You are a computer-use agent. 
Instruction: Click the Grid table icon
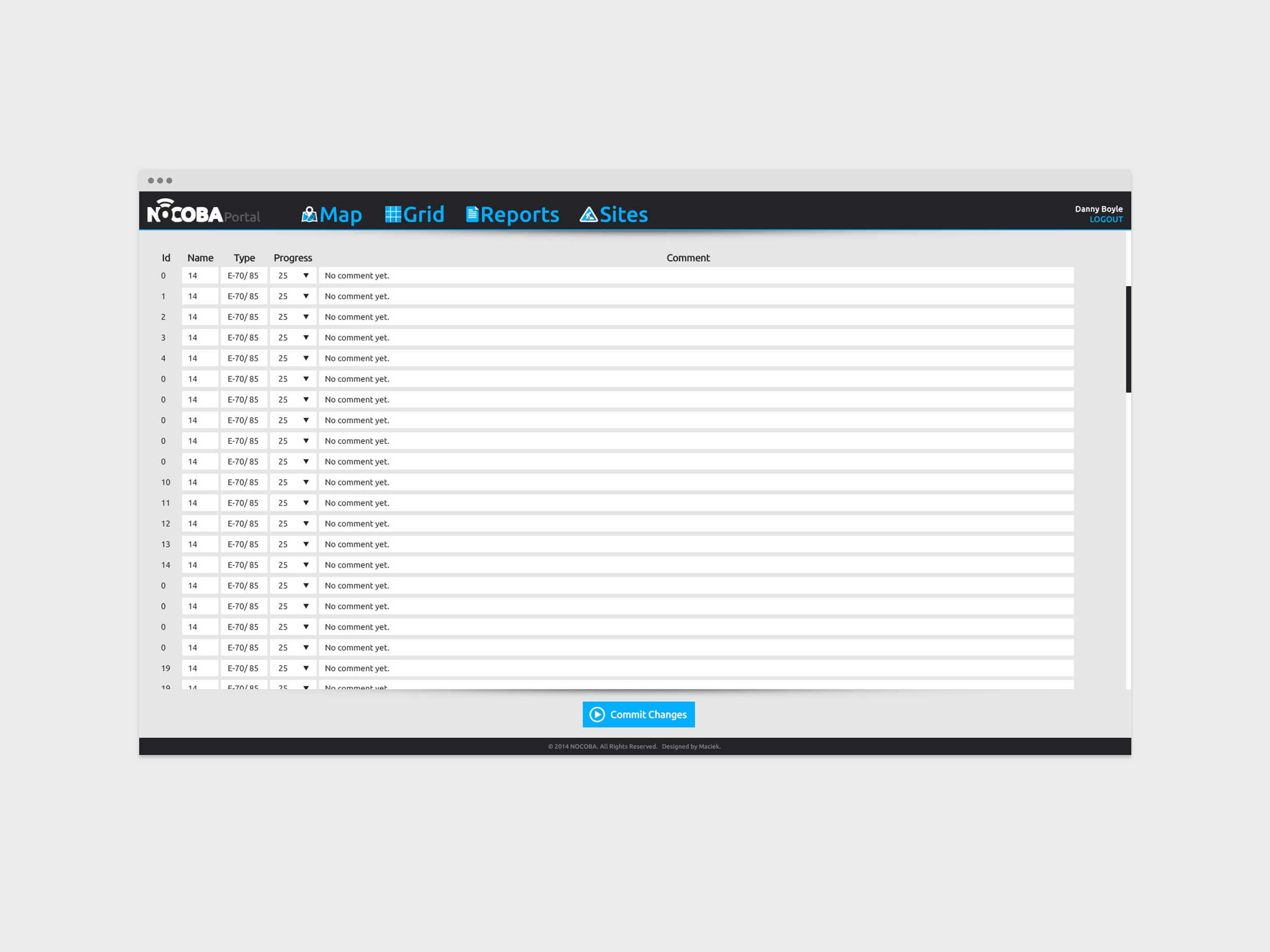pyautogui.click(x=393, y=214)
